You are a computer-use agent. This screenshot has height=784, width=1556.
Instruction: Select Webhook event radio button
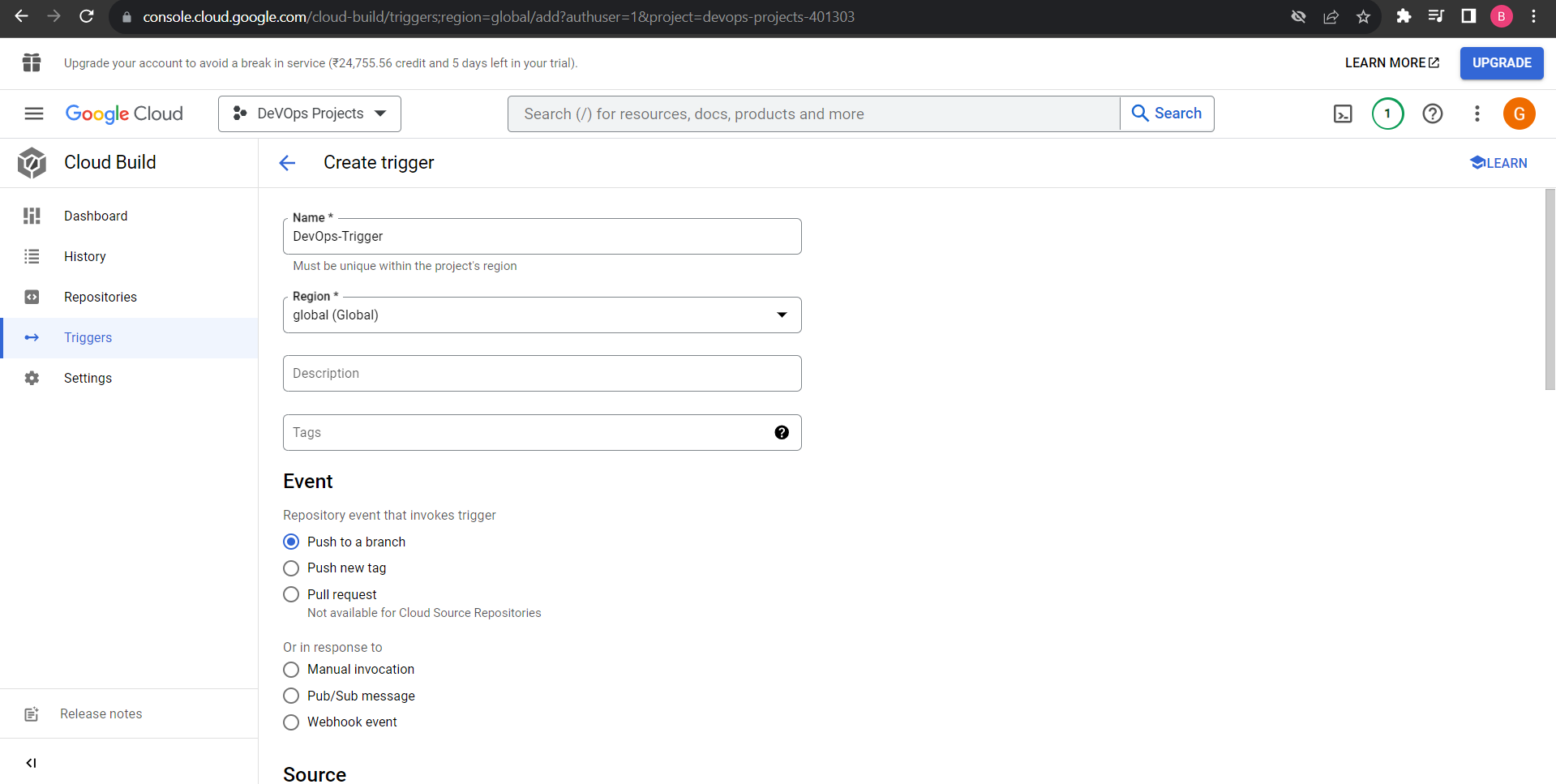[291, 722]
